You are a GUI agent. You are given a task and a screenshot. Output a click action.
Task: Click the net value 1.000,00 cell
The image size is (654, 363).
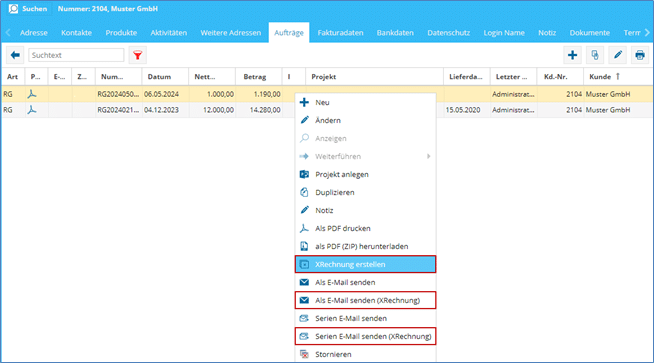[212, 94]
